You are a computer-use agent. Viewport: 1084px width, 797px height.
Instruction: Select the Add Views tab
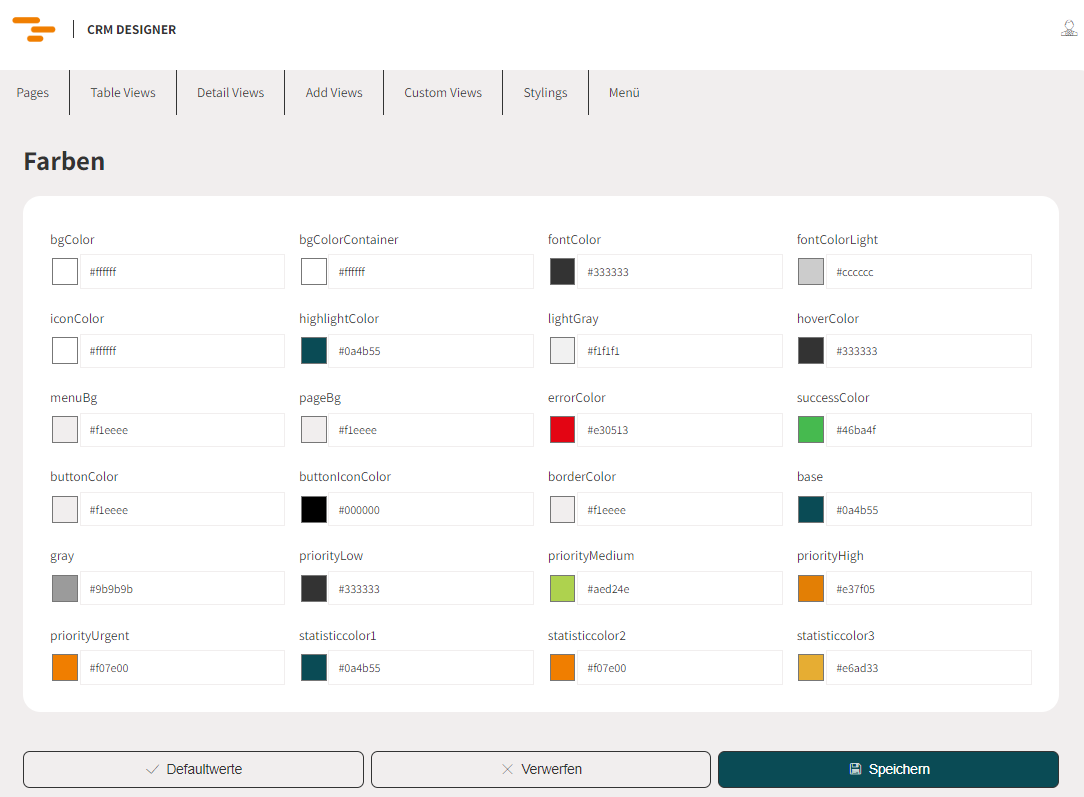point(334,93)
